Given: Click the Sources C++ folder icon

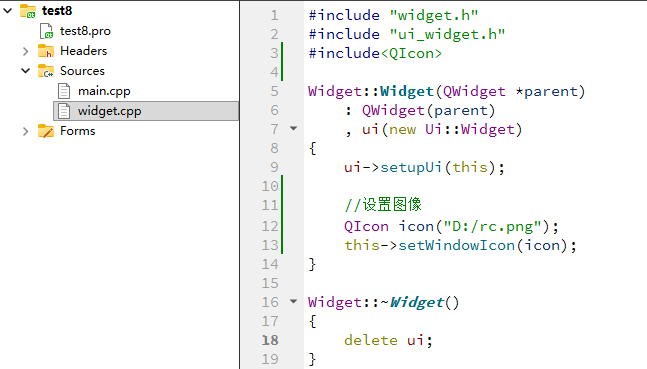Looking at the screenshot, I should click(46, 71).
